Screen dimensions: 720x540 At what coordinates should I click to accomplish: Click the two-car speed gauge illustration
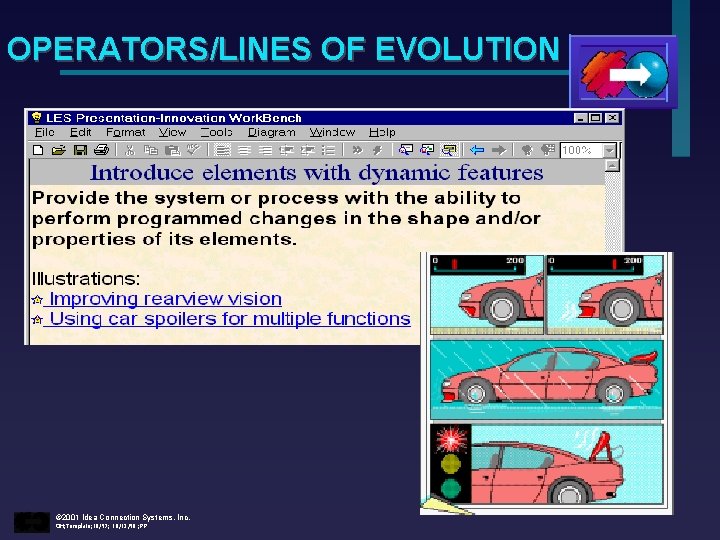[x=546, y=295]
